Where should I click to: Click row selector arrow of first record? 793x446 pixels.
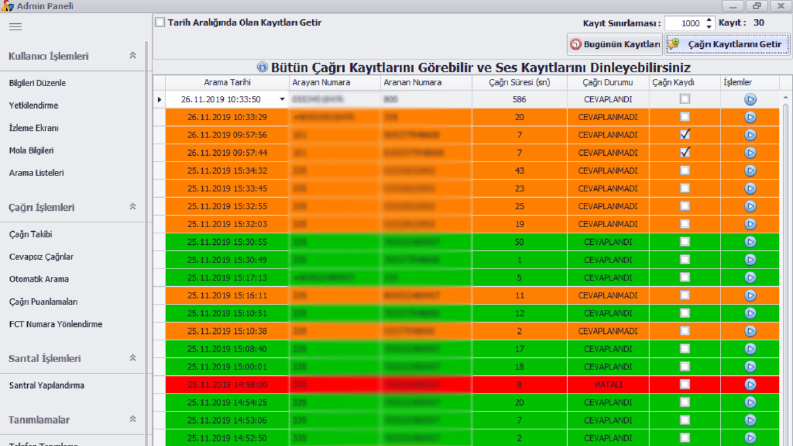coord(159,100)
